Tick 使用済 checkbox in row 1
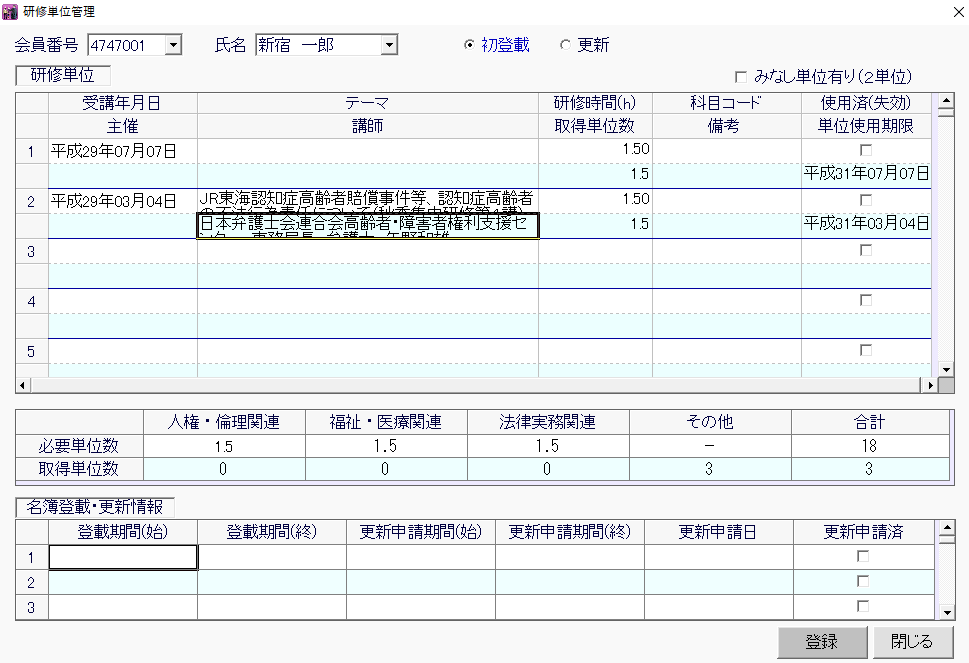Screen dimensions: 969x663 point(866,150)
